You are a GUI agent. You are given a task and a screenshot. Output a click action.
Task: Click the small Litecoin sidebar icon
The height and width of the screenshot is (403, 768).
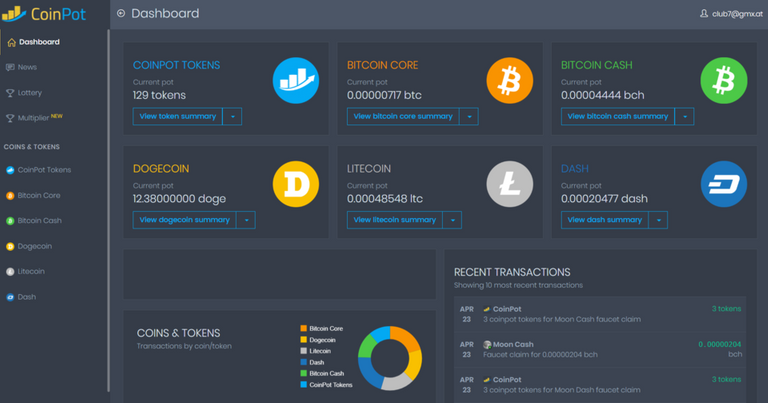click(x=10, y=272)
